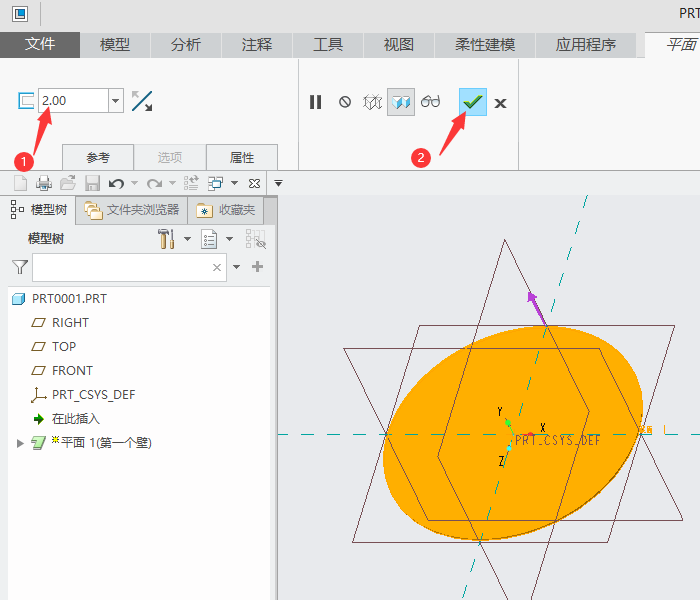Click the Undo arrow in quick access toolbar
Viewport: 700px width, 600px height.
click(116, 183)
